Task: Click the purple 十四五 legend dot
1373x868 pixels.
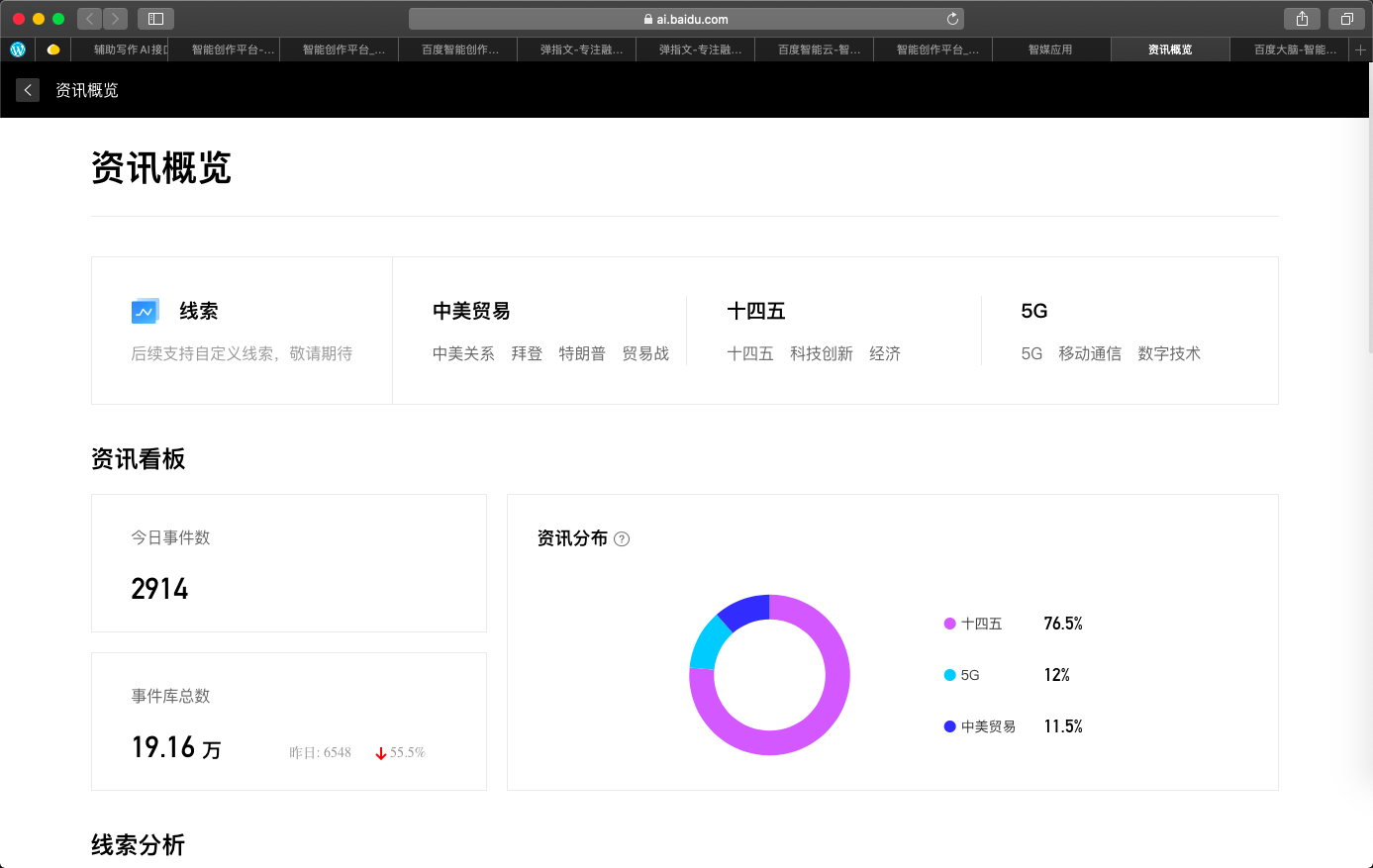Action: (x=949, y=624)
